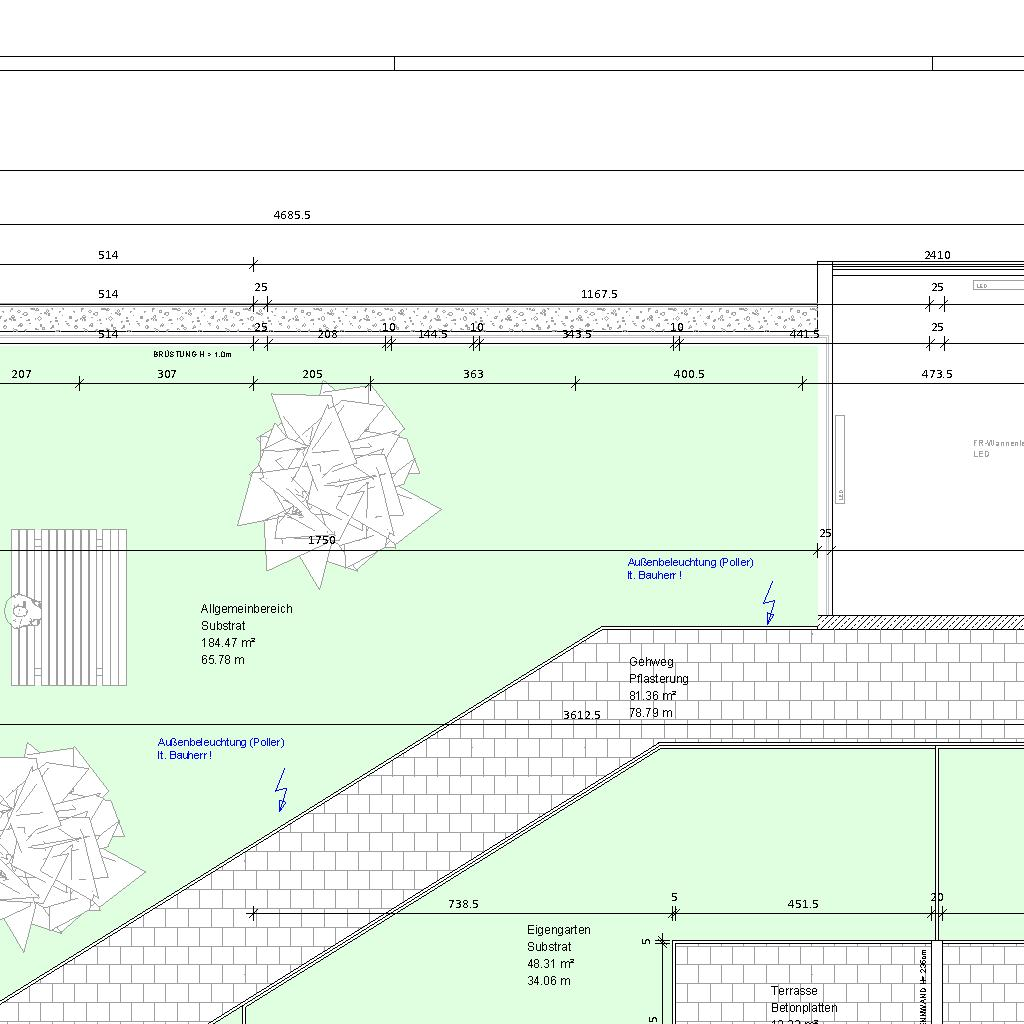Pick the 451.5 dimension near terrace
This screenshot has height=1024, width=1024.
[x=803, y=904]
